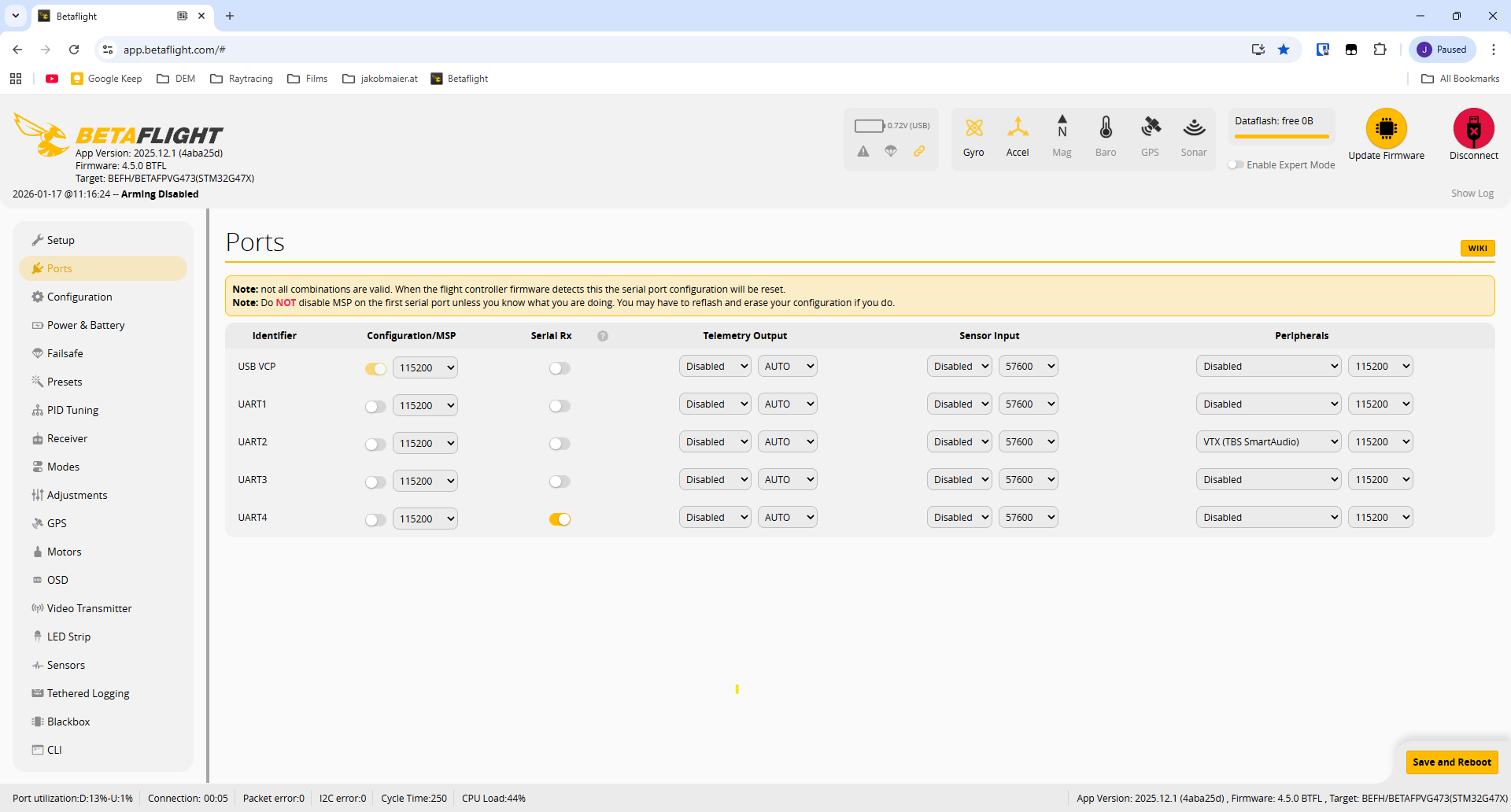Open UART2 peripherals VTX dropdown
The image size is (1511, 812).
(1268, 442)
